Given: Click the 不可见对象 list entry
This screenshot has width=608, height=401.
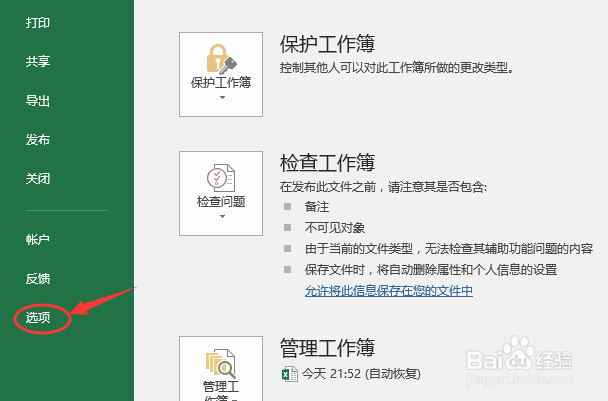Looking at the screenshot, I should 335,228.
